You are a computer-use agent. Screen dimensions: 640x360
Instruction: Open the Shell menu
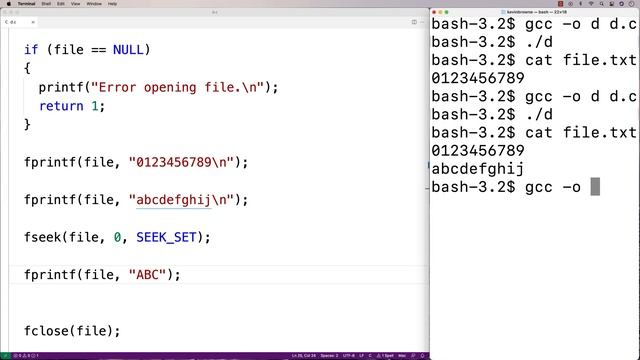(x=46, y=4)
